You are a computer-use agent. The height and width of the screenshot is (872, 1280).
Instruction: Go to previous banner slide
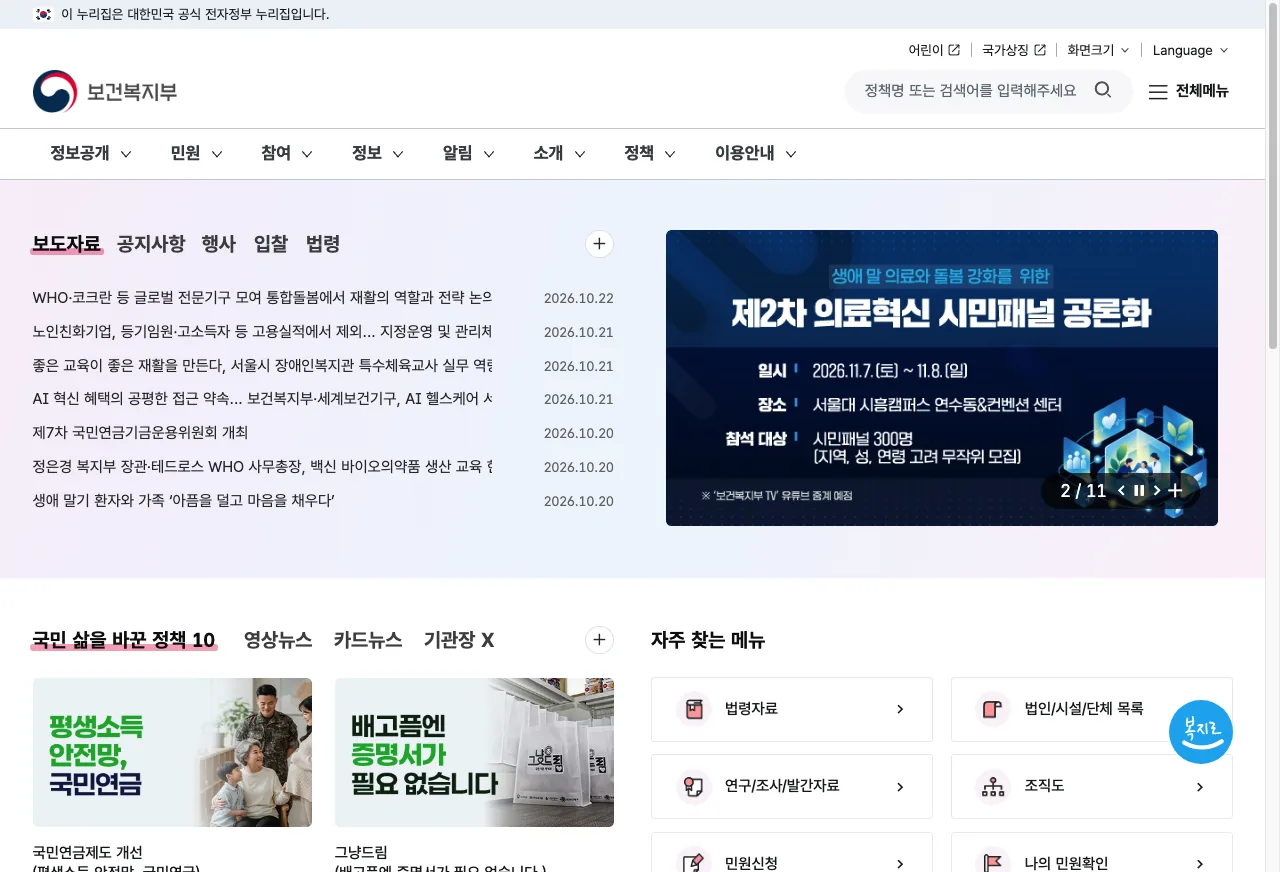[1121, 490]
